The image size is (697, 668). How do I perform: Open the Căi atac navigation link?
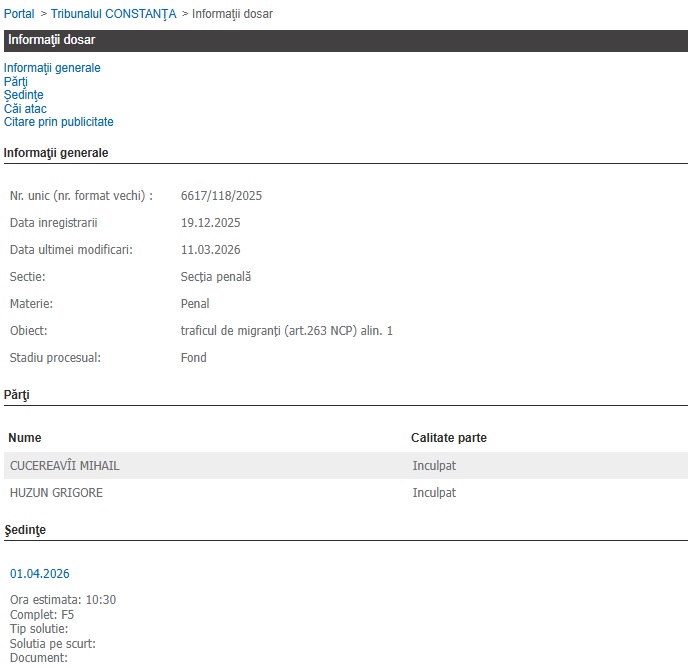(25, 109)
